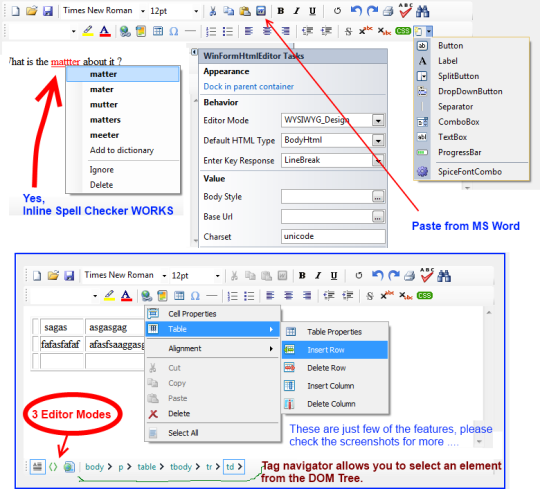Toggle align right in the top toolbar

tap(285, 31)
